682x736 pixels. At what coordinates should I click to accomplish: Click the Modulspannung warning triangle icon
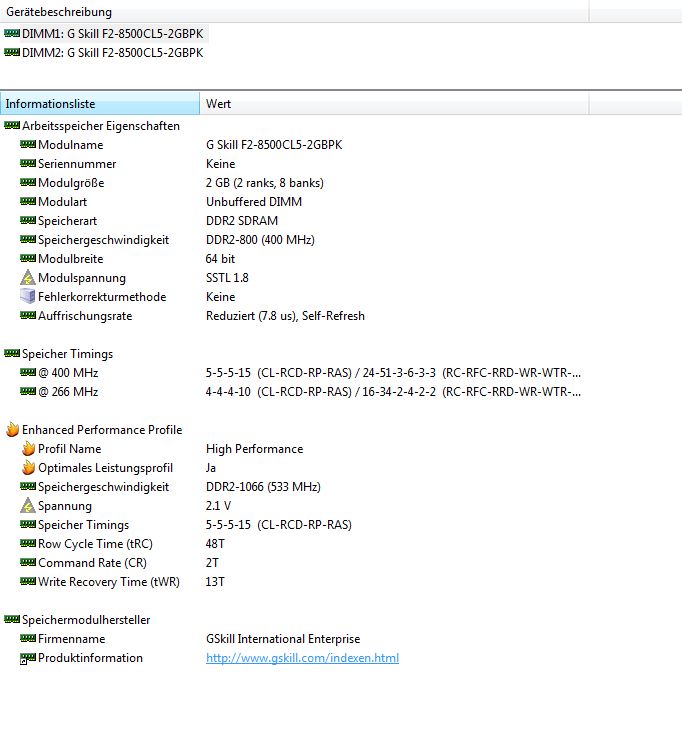coord(28,278)
